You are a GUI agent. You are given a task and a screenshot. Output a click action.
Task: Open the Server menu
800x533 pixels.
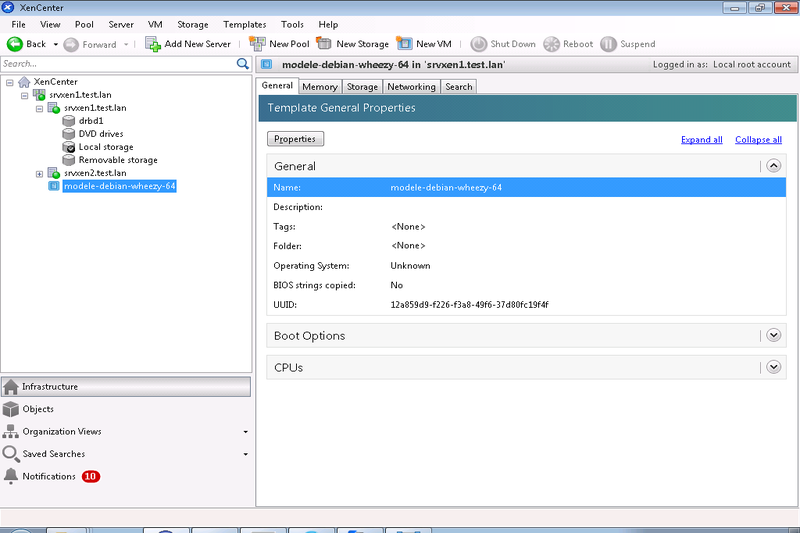(x=121, y=24)
